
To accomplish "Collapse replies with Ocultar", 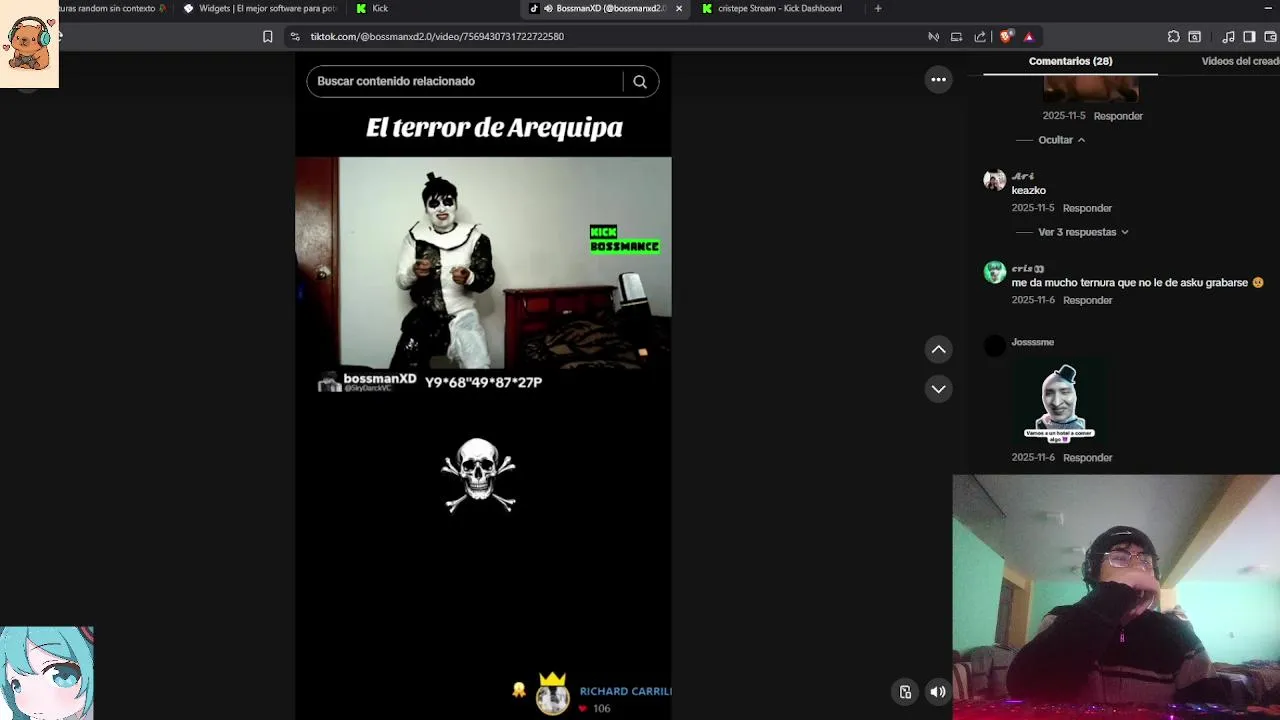I will (x=1061, y=140).
